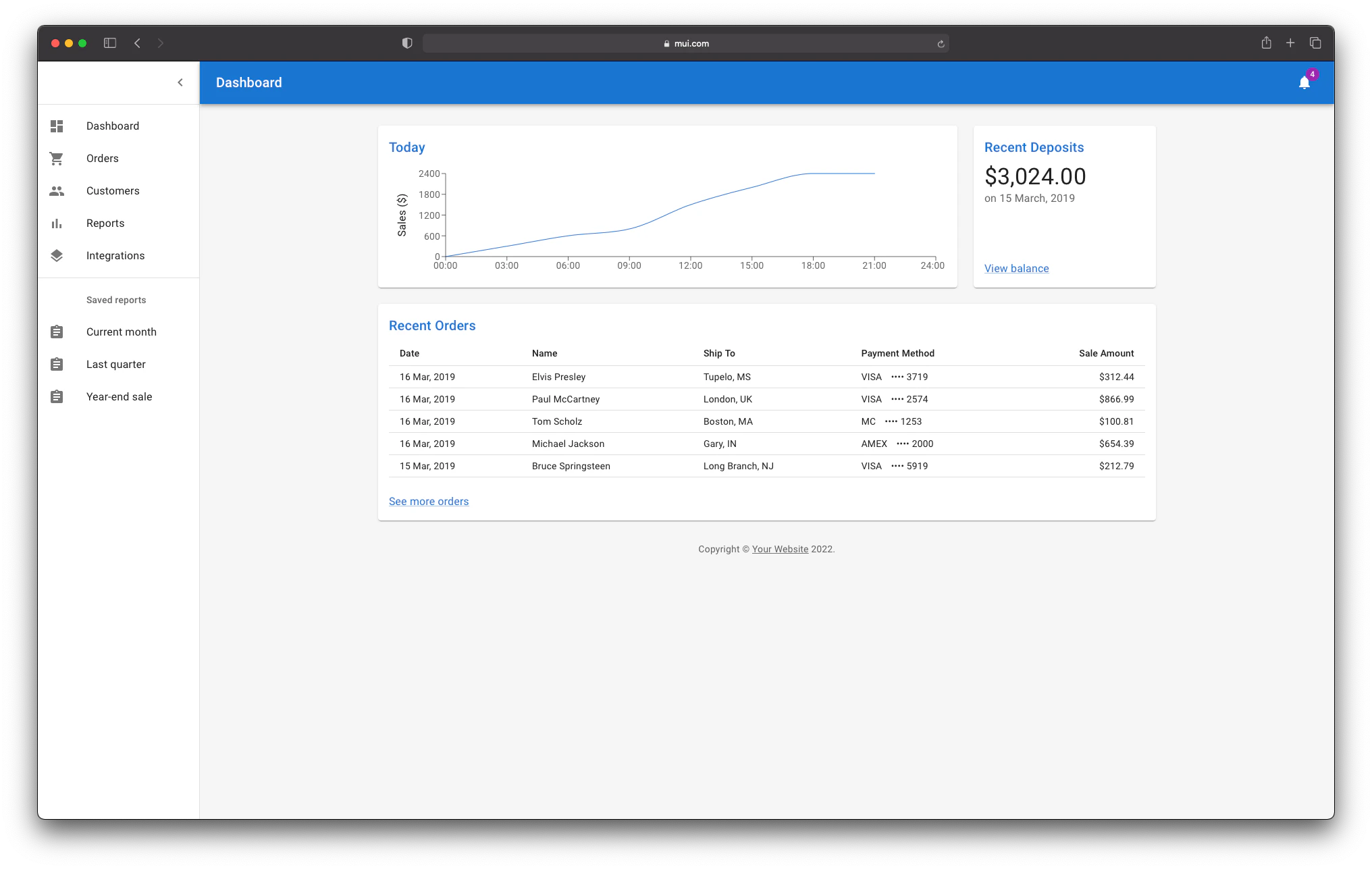Collapse the sidebar using the chevron arrow

[180, 82]
